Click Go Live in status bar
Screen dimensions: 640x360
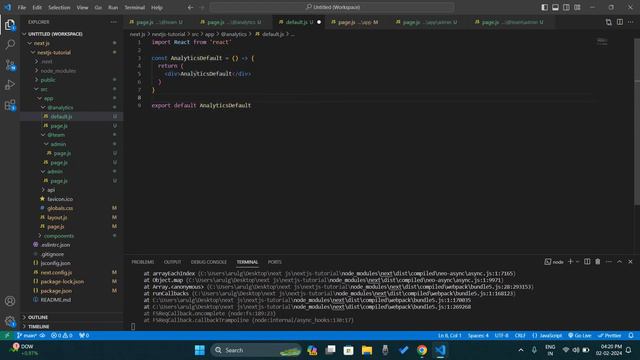click(x=580, y=336)
